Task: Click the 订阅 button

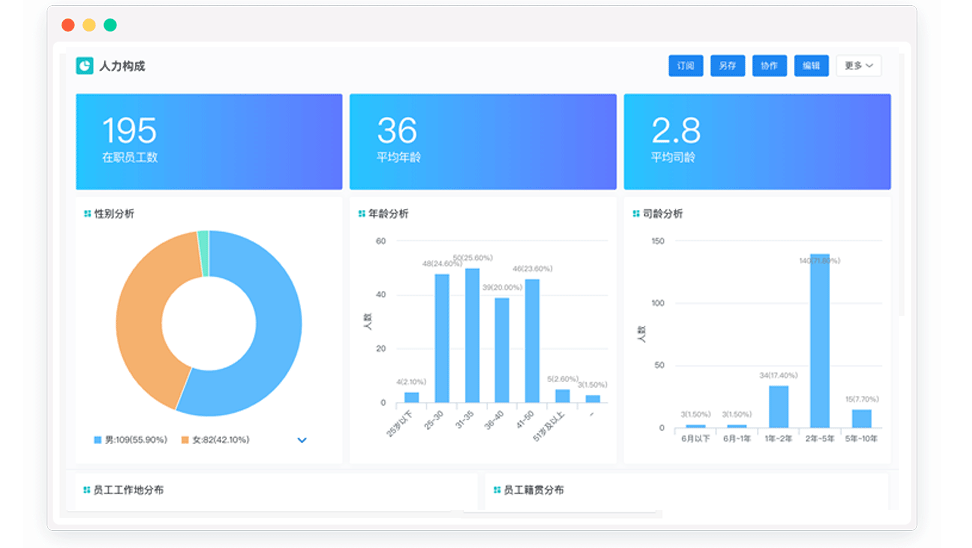Action: [x=686, y=66]
